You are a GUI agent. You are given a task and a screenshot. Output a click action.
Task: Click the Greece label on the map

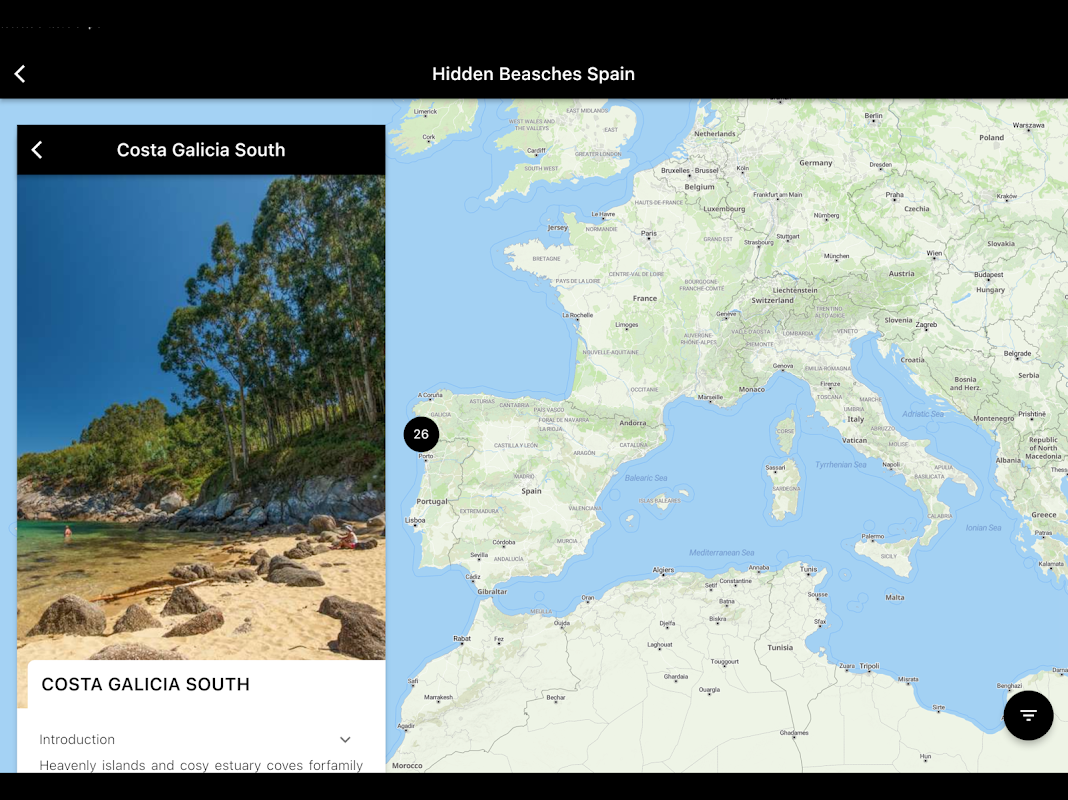coord(1043,515)
